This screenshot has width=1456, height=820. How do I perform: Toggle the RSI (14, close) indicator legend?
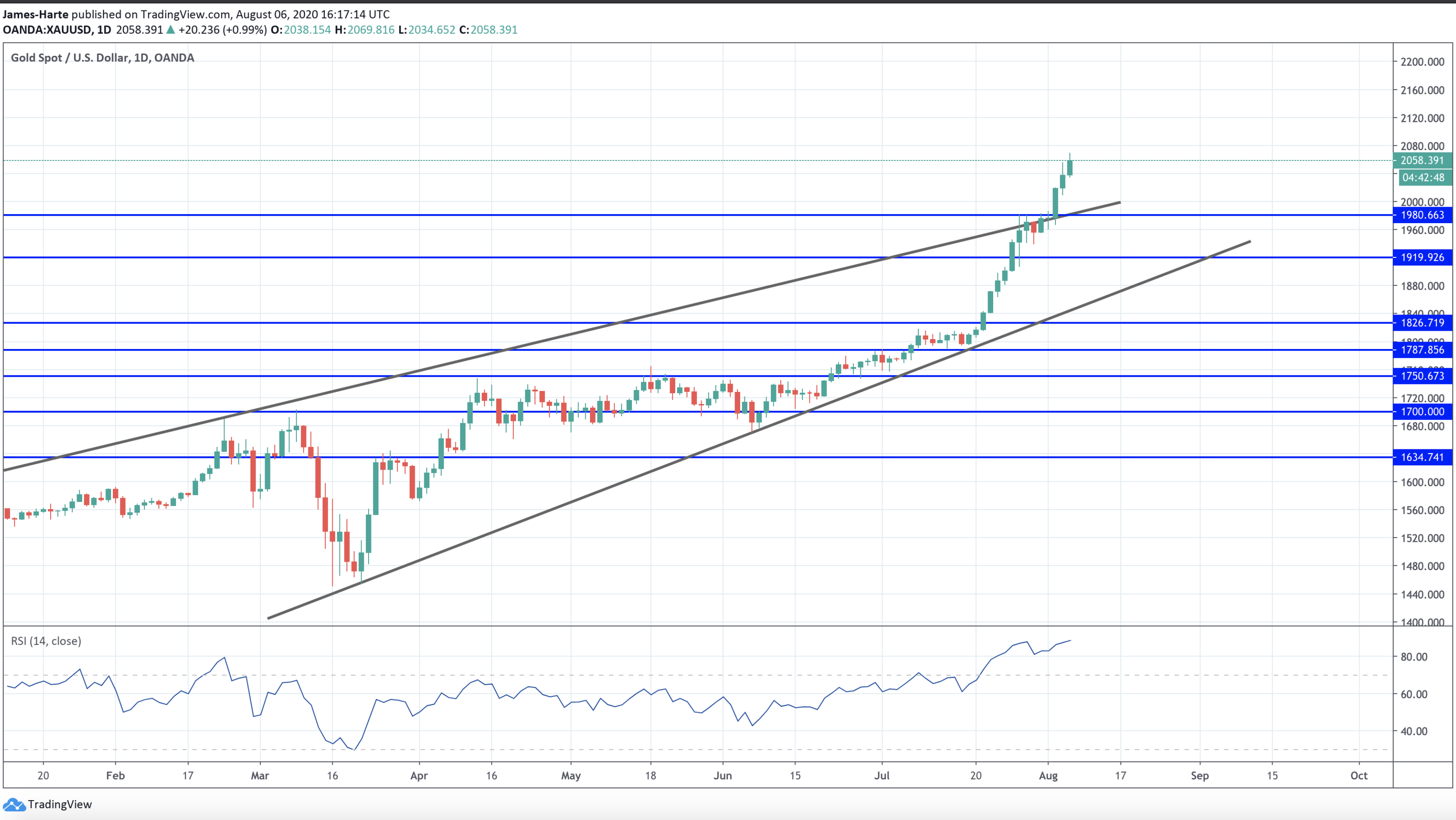click(x=47, y=641)
